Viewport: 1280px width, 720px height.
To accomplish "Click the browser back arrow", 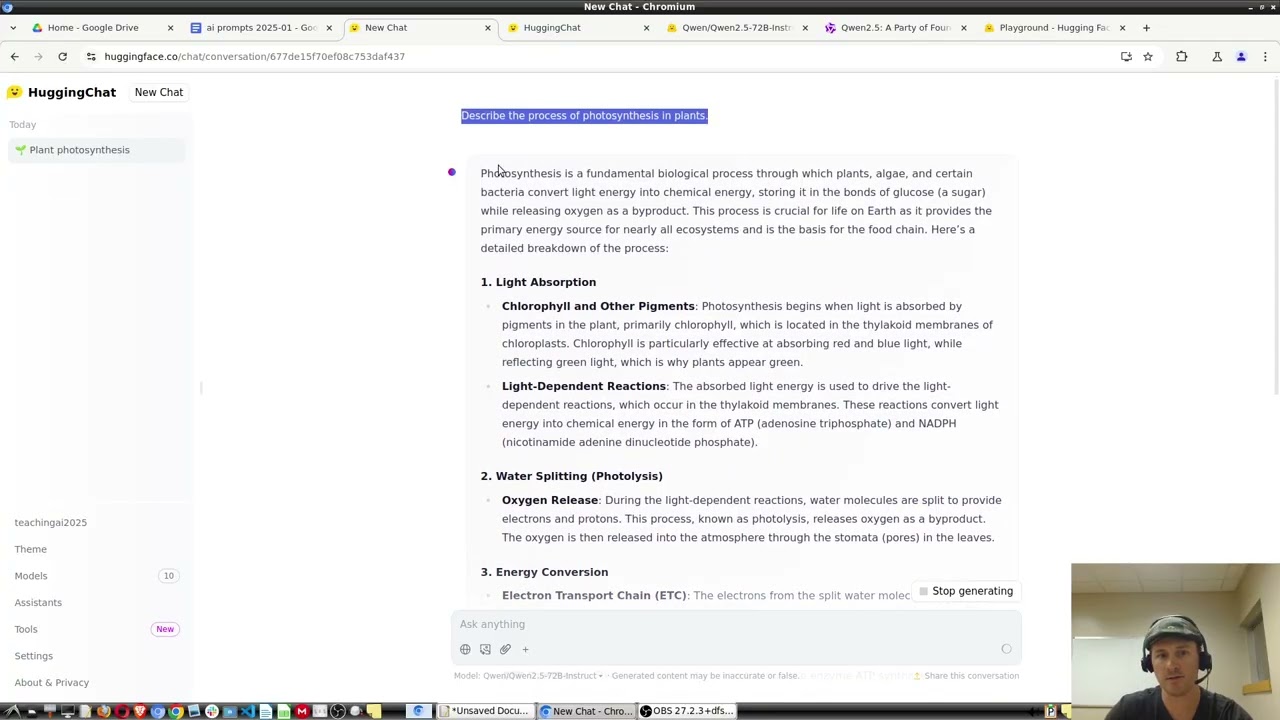I will [x=15, y=57].
